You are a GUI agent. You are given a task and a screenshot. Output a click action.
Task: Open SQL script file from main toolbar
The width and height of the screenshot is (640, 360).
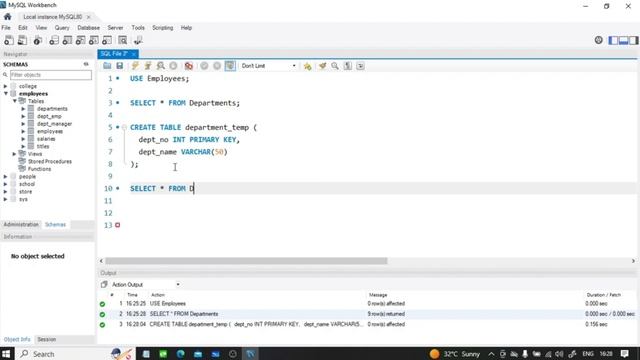pos(22,40)
